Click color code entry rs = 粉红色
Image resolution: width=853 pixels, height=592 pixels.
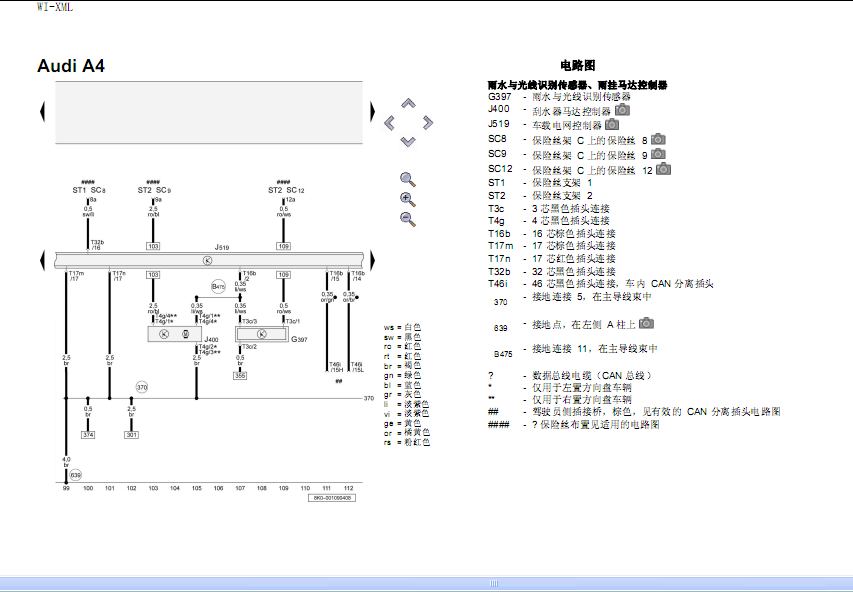[x=407, y=442]
